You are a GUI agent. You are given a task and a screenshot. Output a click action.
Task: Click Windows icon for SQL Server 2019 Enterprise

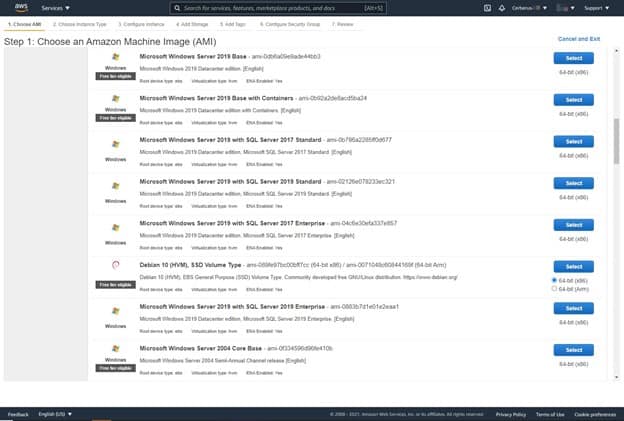(115, 311)
